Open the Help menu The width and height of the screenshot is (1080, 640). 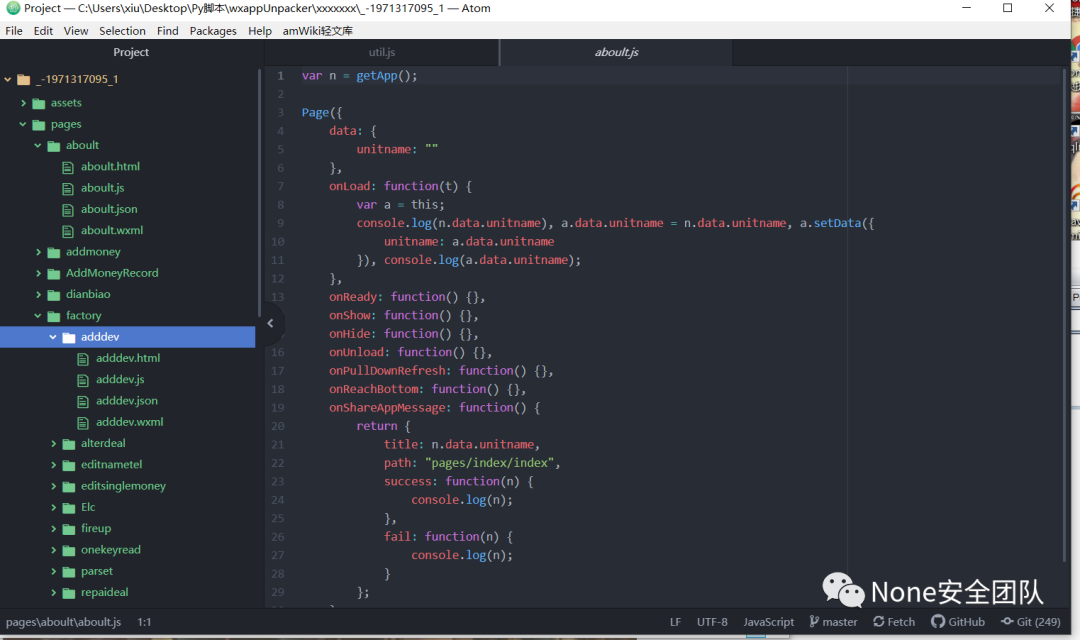coord(260,31)
